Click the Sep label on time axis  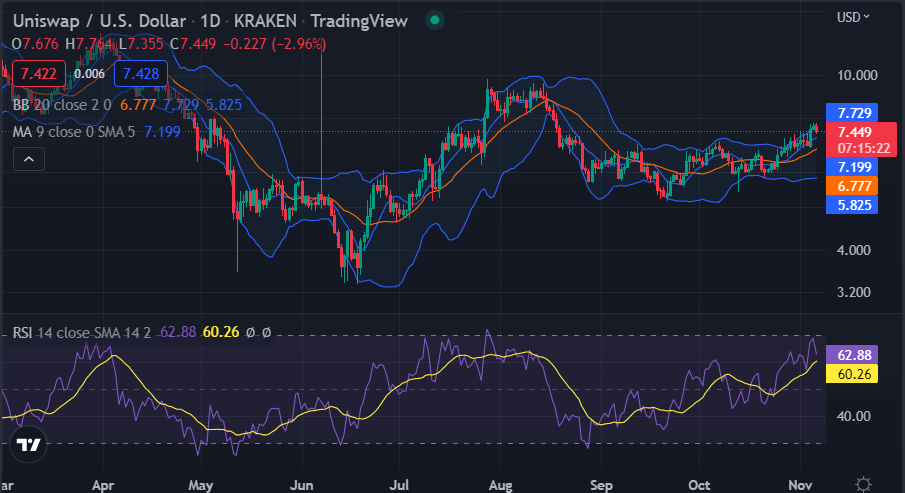coord(601,485)
